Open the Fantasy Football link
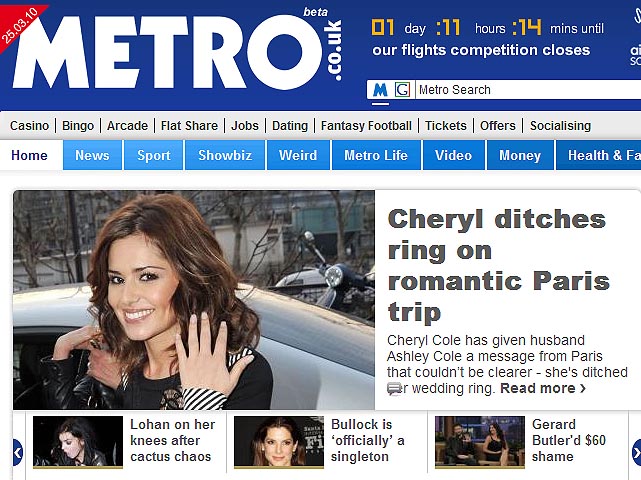 pos(366,126)
